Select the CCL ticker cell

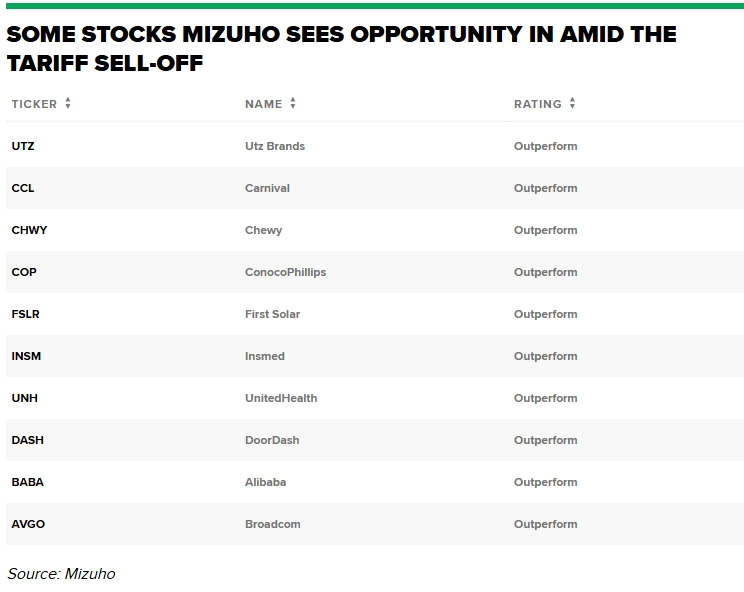[23, 188]
